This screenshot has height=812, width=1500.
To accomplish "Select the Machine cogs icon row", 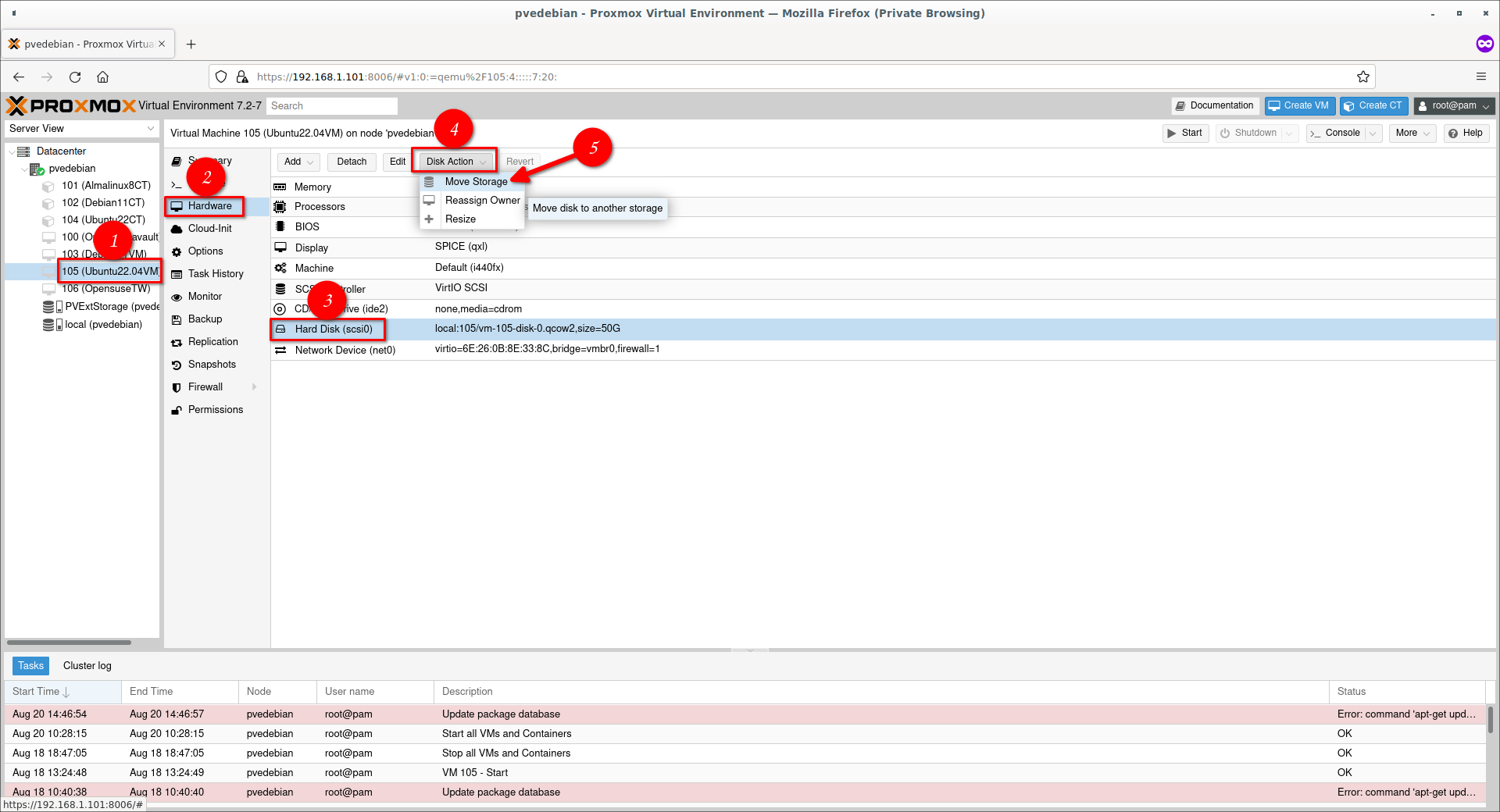I will 280,268.
